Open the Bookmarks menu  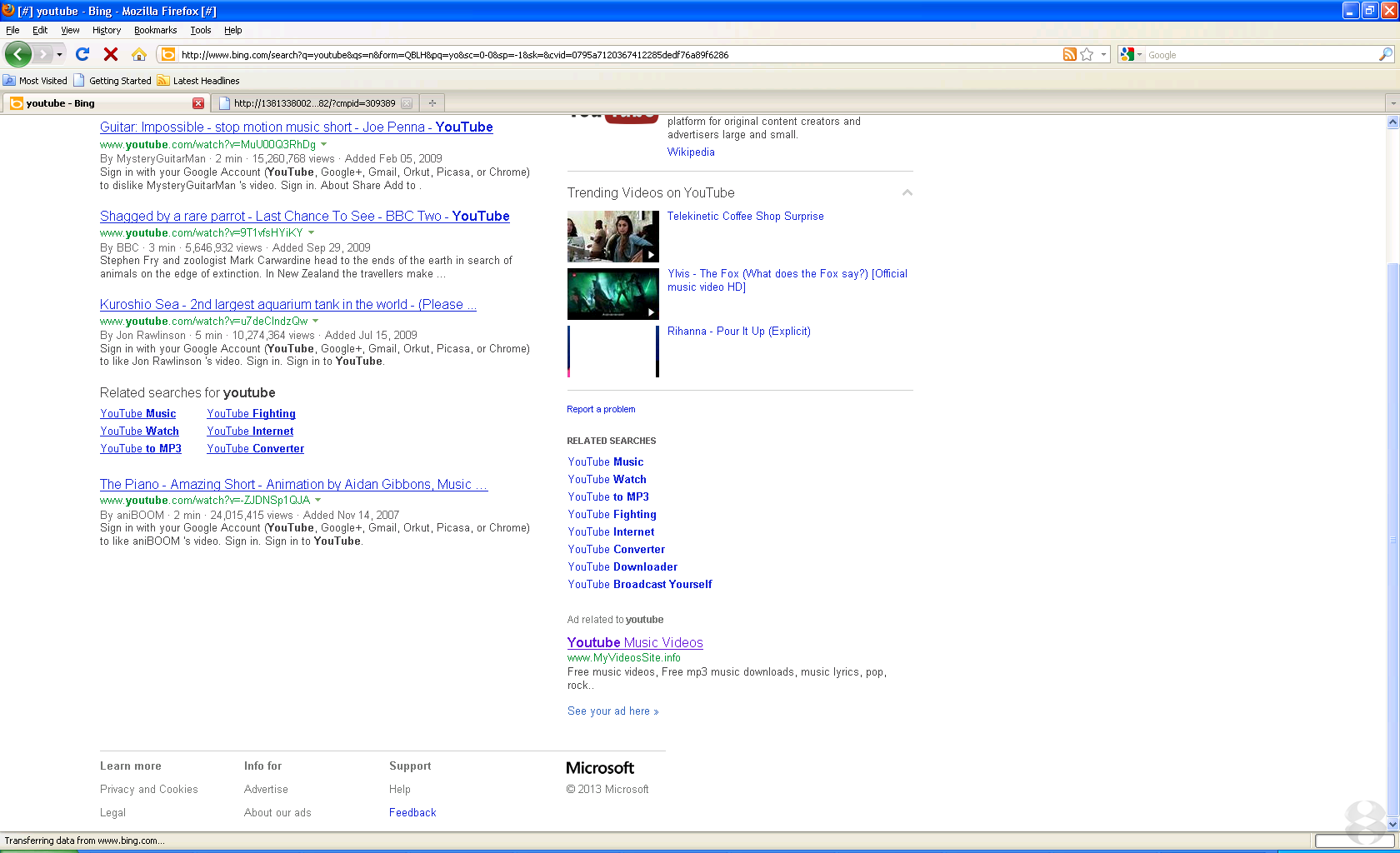[x=155, y=30]
